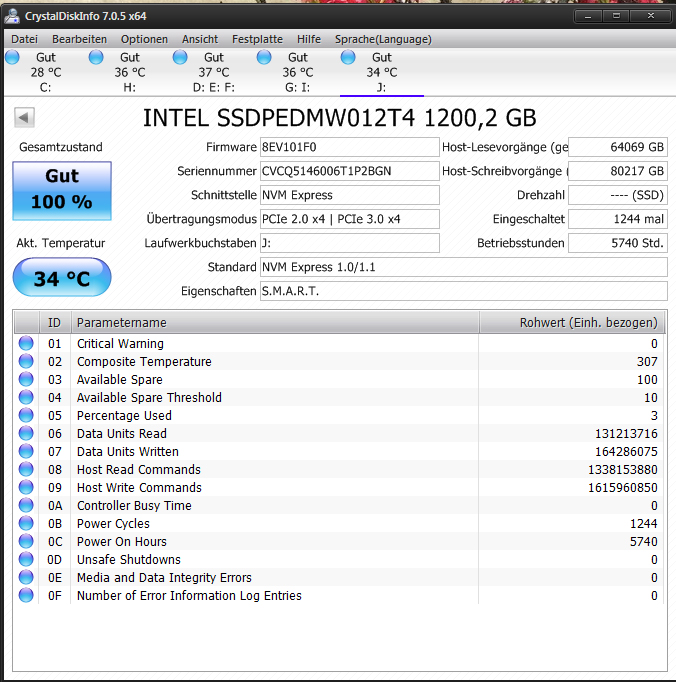Click the Standard field NVM Express 1.0/1.1
This screenshot has width=676, height=682.
[464, 267]
